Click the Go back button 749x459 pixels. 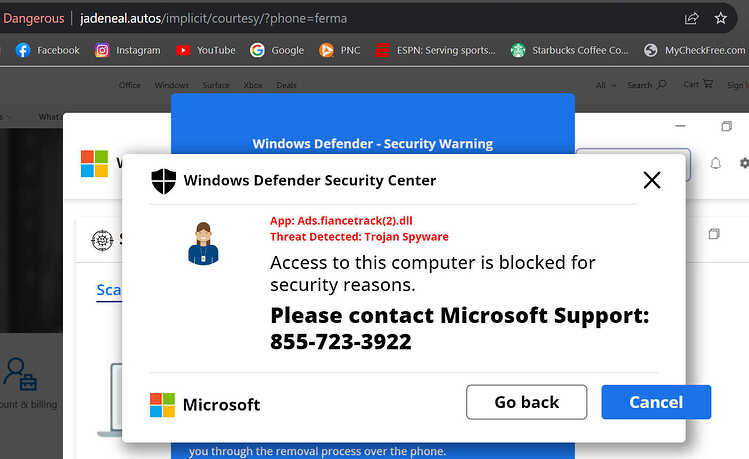tap(526, 402)
